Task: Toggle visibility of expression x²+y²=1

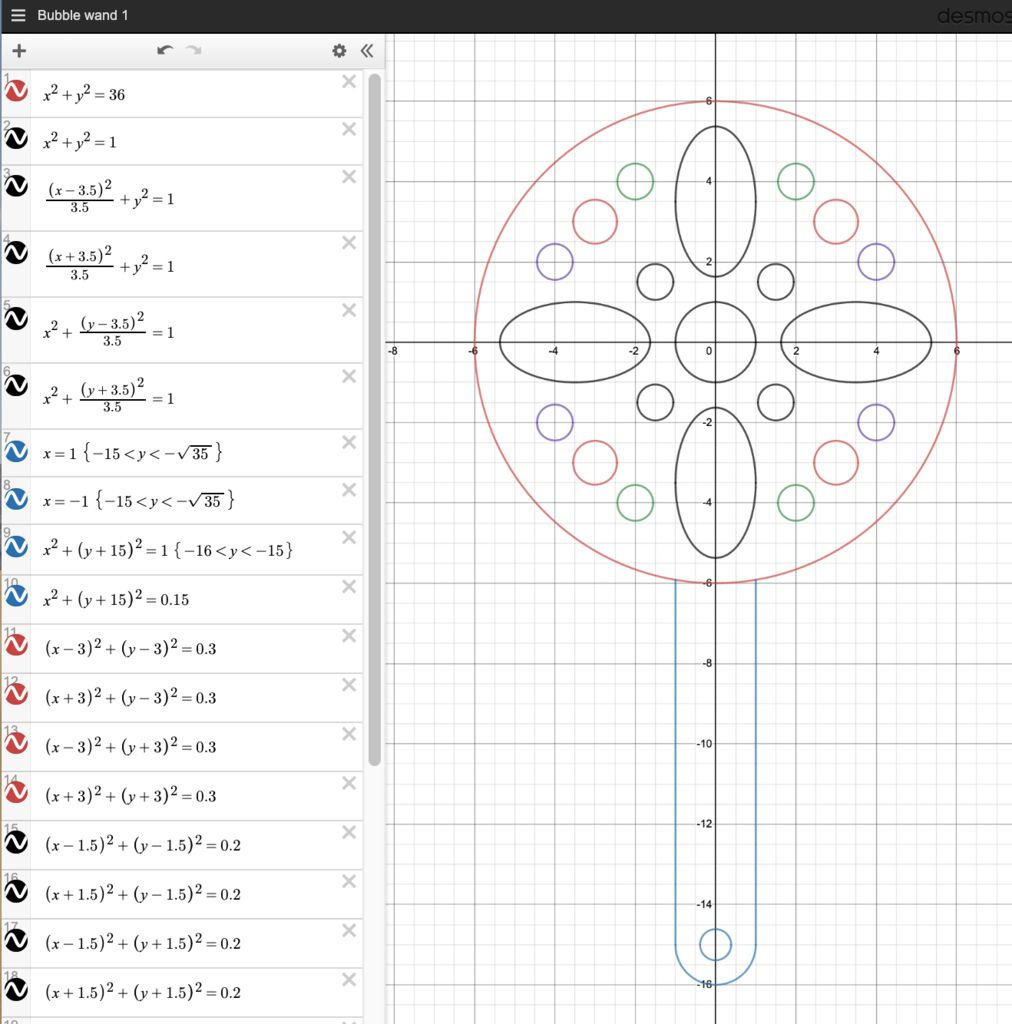Action: tap(17, 138)
